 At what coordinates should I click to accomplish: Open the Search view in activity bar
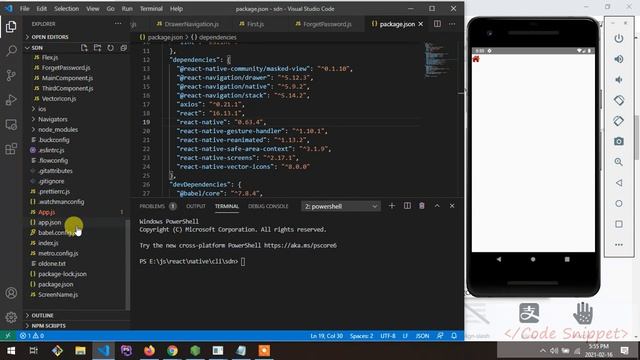tap(11, 51)
